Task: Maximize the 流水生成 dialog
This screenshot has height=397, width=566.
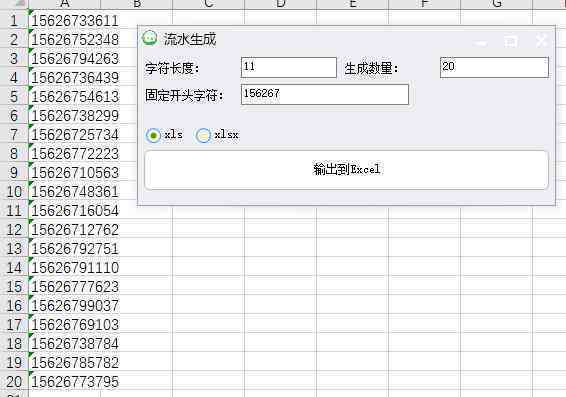Action: (x=511, y=41)
